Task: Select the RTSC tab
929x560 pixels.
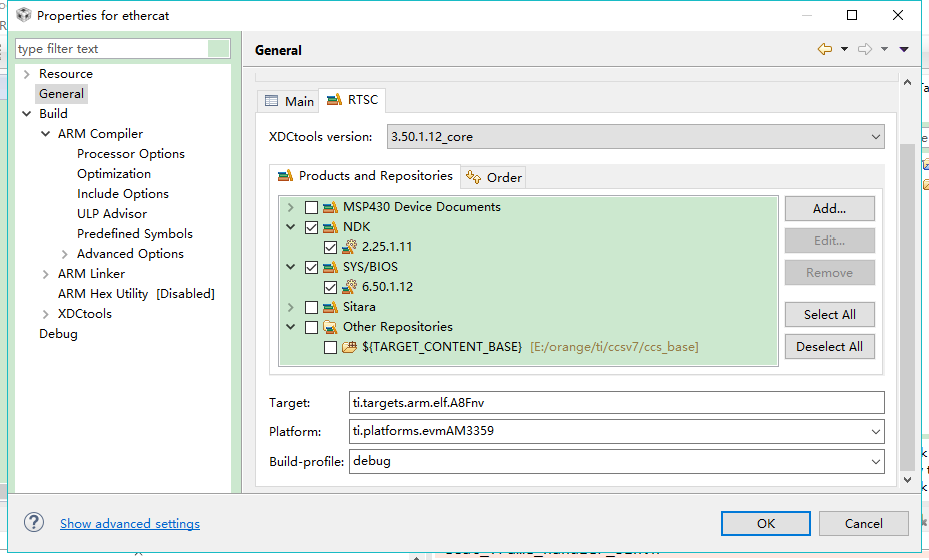Action: coord(353,100)
